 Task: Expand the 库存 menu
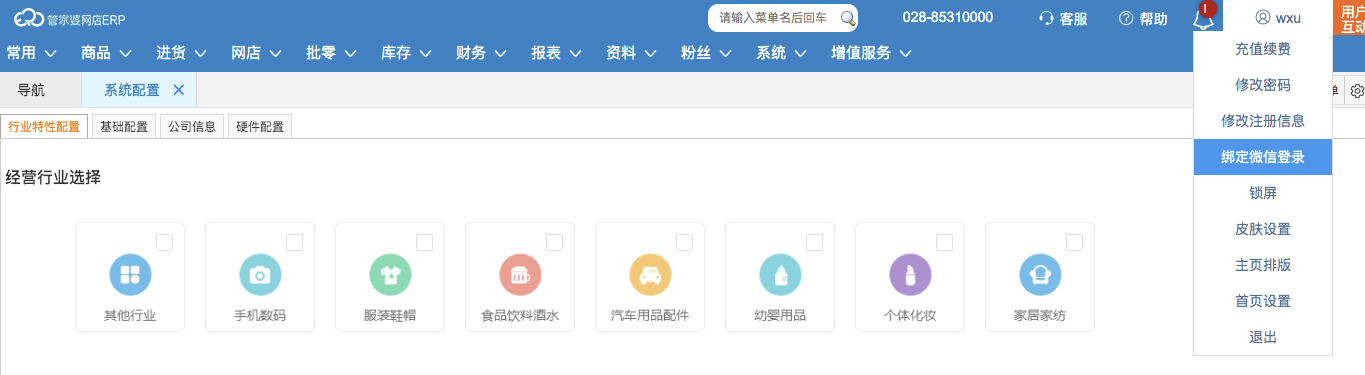point(406,53)
